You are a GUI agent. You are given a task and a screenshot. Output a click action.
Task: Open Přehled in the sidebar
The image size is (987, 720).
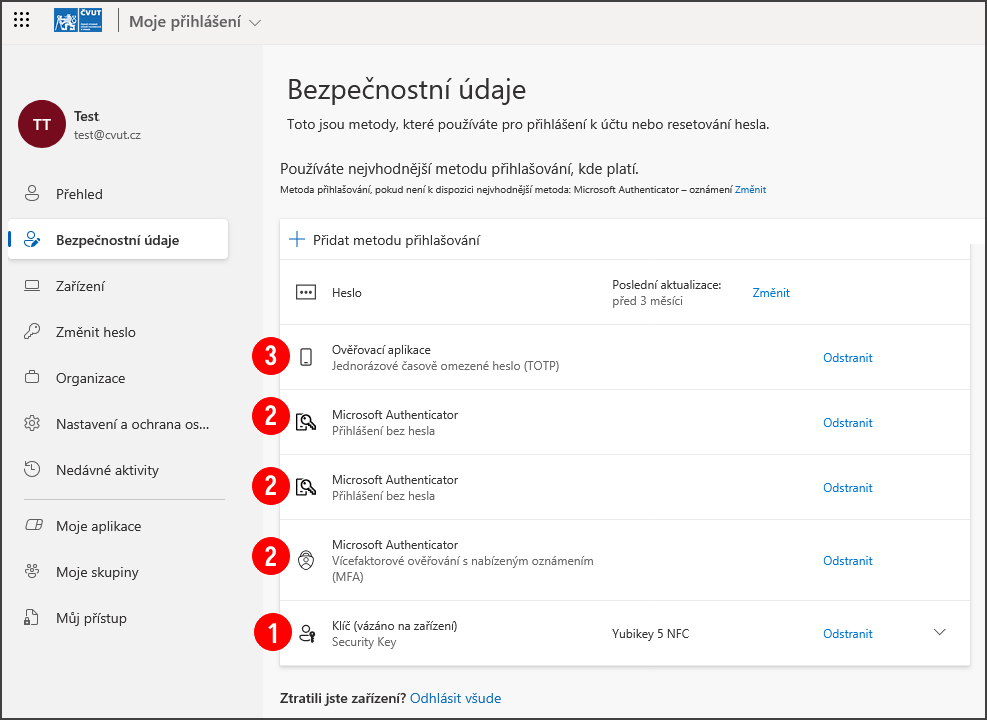coord(79,194)
